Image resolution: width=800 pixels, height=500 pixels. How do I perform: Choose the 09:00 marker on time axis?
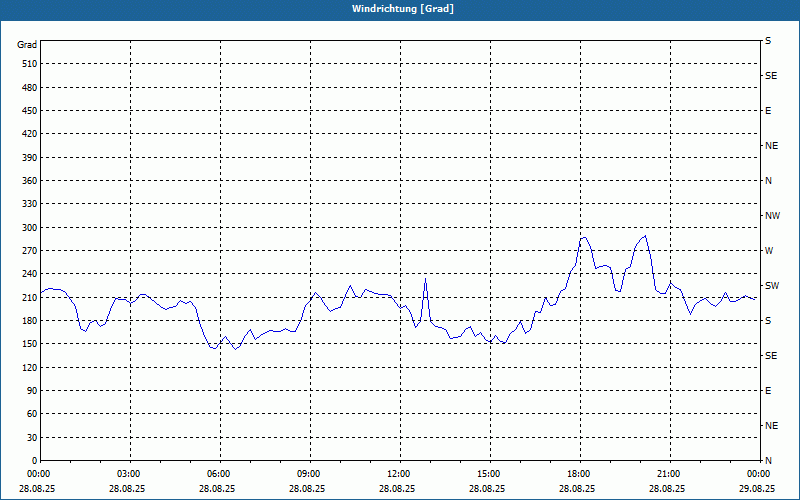tap(309, 474)
